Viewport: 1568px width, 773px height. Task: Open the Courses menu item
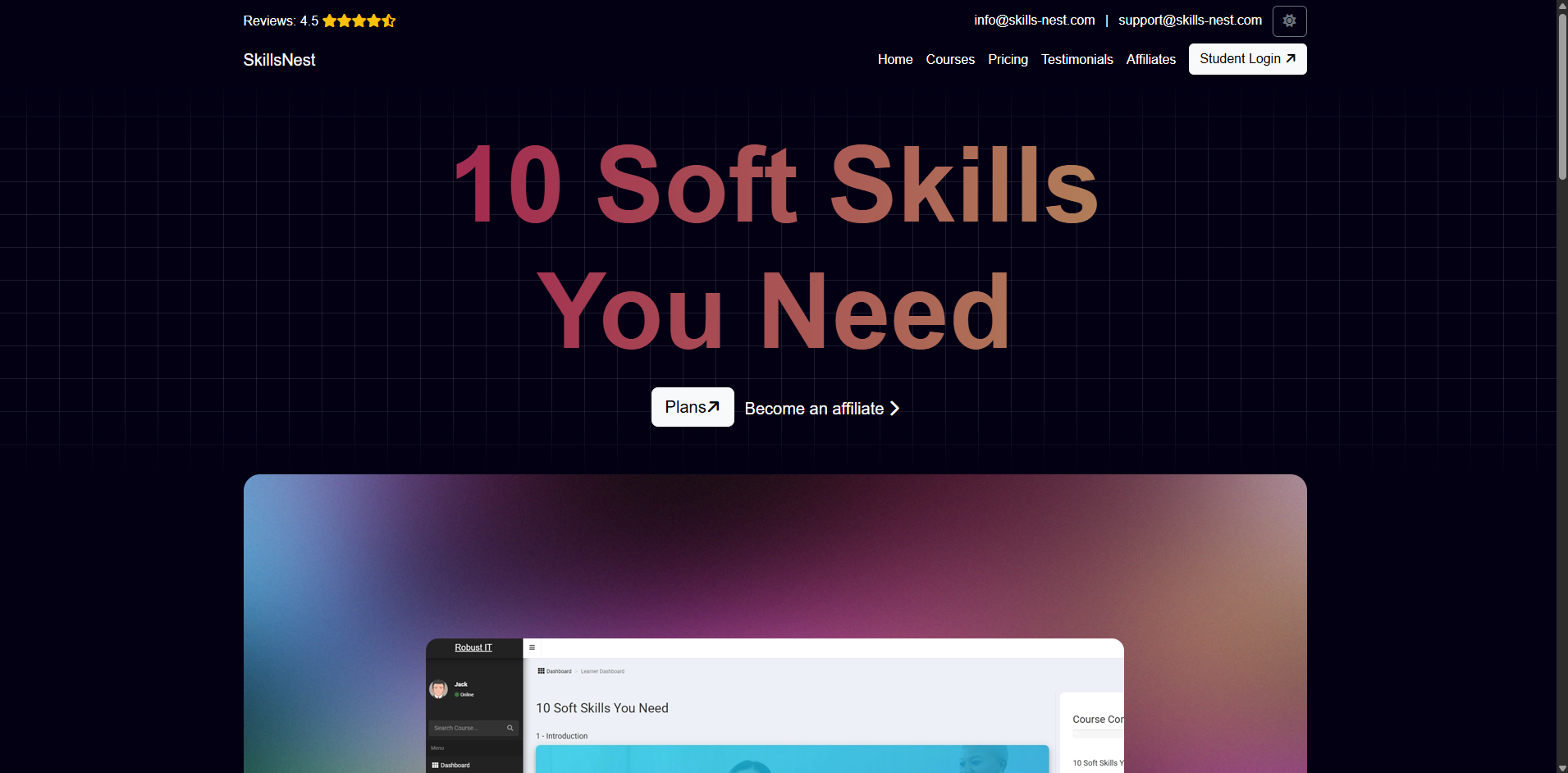pyautogui.click(x=950, y=59)
